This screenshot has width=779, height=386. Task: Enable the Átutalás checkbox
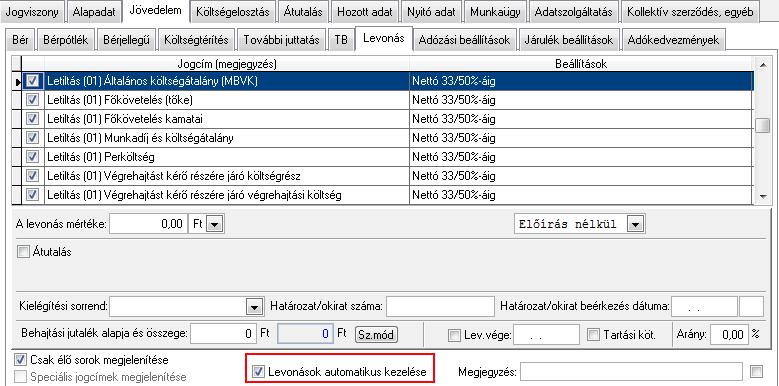(23, 252)
